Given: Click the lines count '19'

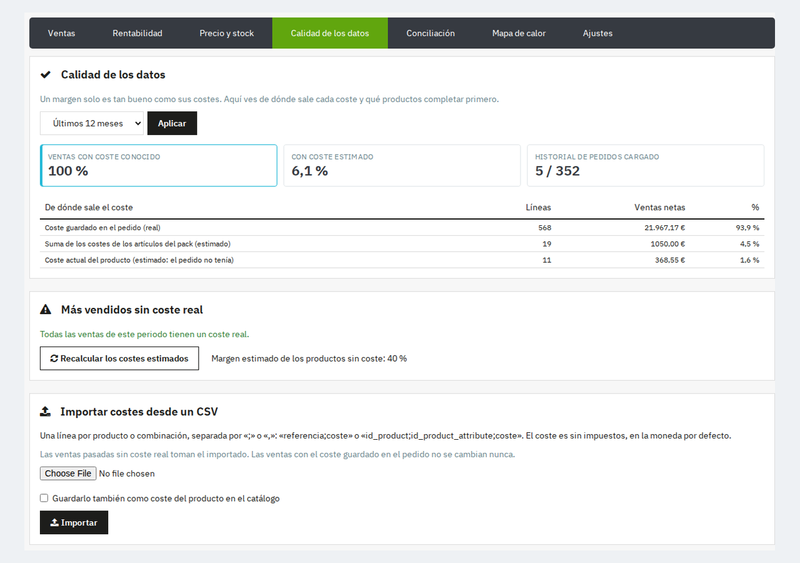Looking at the screenshot, I should point(547,244).
